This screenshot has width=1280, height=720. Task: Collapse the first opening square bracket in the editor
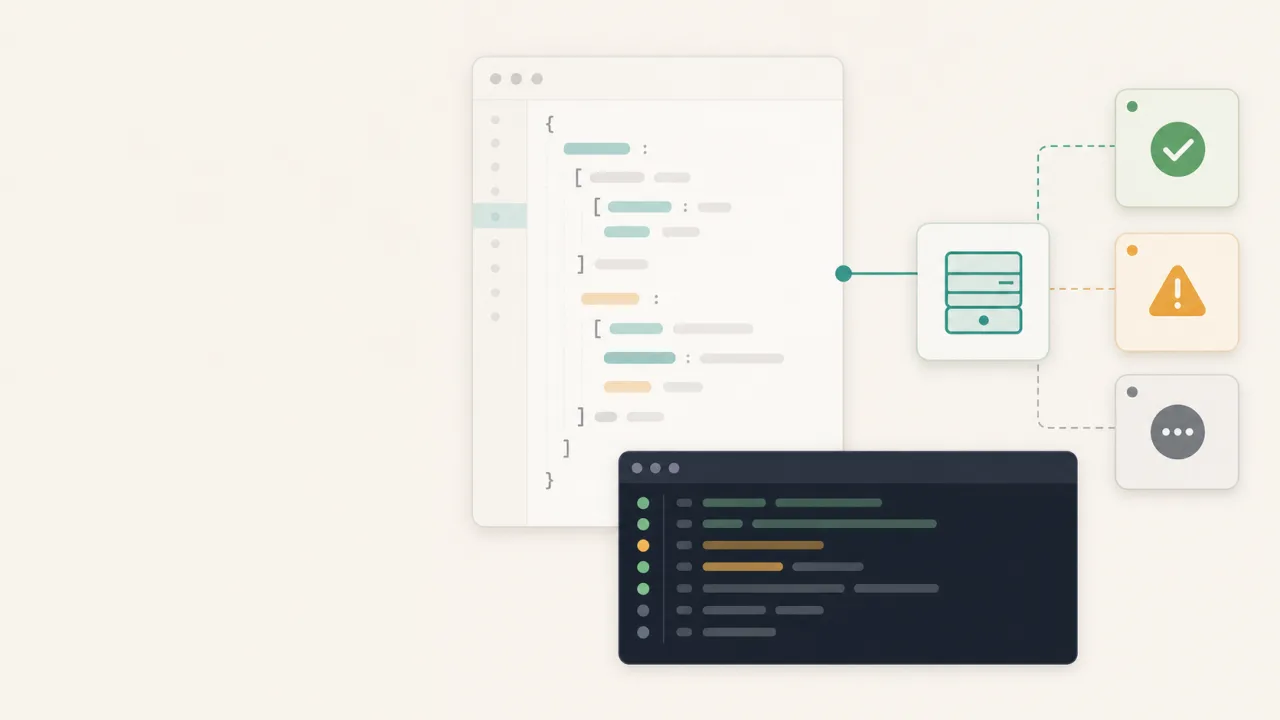coord(578,177)
